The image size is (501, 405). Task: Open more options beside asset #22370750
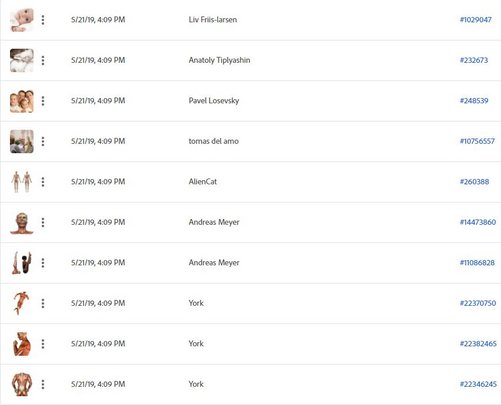43,303
